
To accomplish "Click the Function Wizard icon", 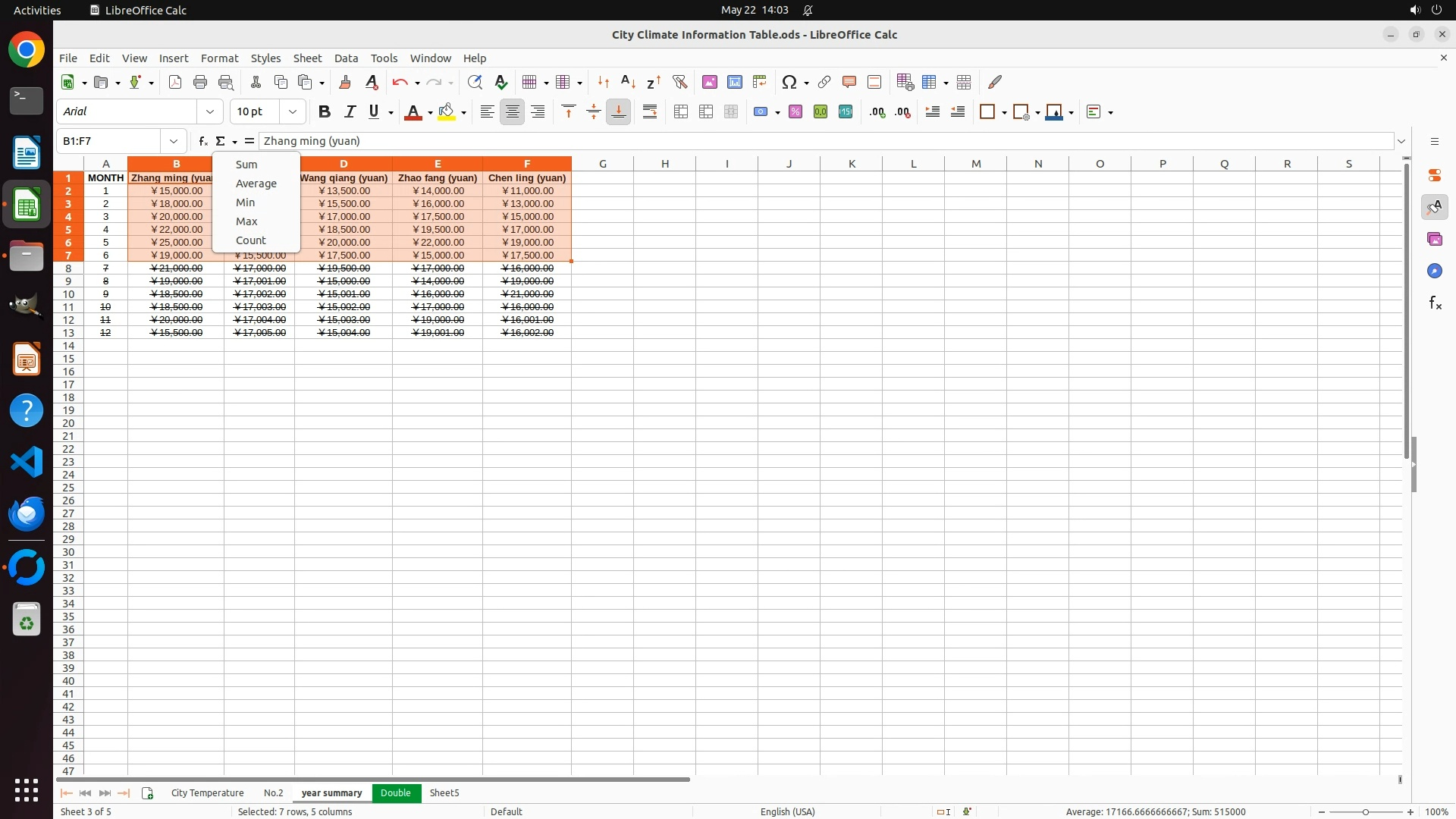I will tap(202, 141).
